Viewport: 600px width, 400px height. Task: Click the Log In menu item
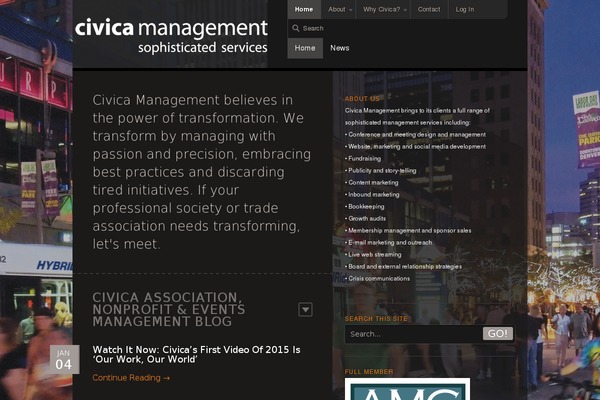tap(465, 9)
